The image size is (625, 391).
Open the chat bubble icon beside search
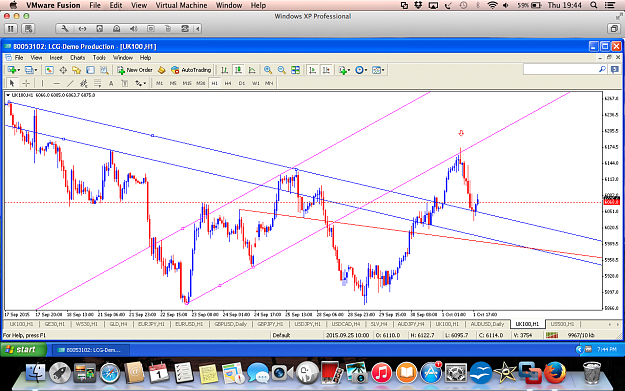click(x=614, y=70)
